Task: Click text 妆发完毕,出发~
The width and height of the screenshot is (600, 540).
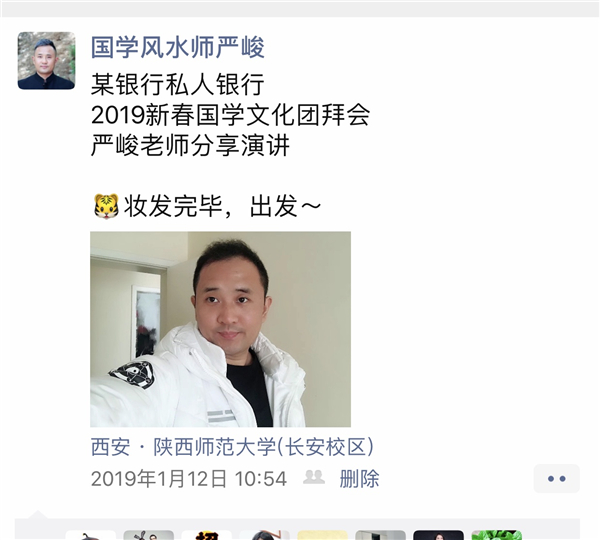Action: click(222, 206)
